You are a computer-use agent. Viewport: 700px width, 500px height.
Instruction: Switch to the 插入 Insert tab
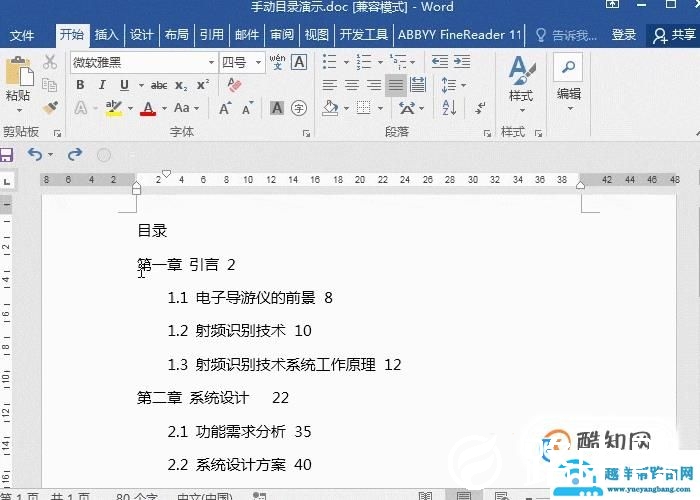point(106,35)
